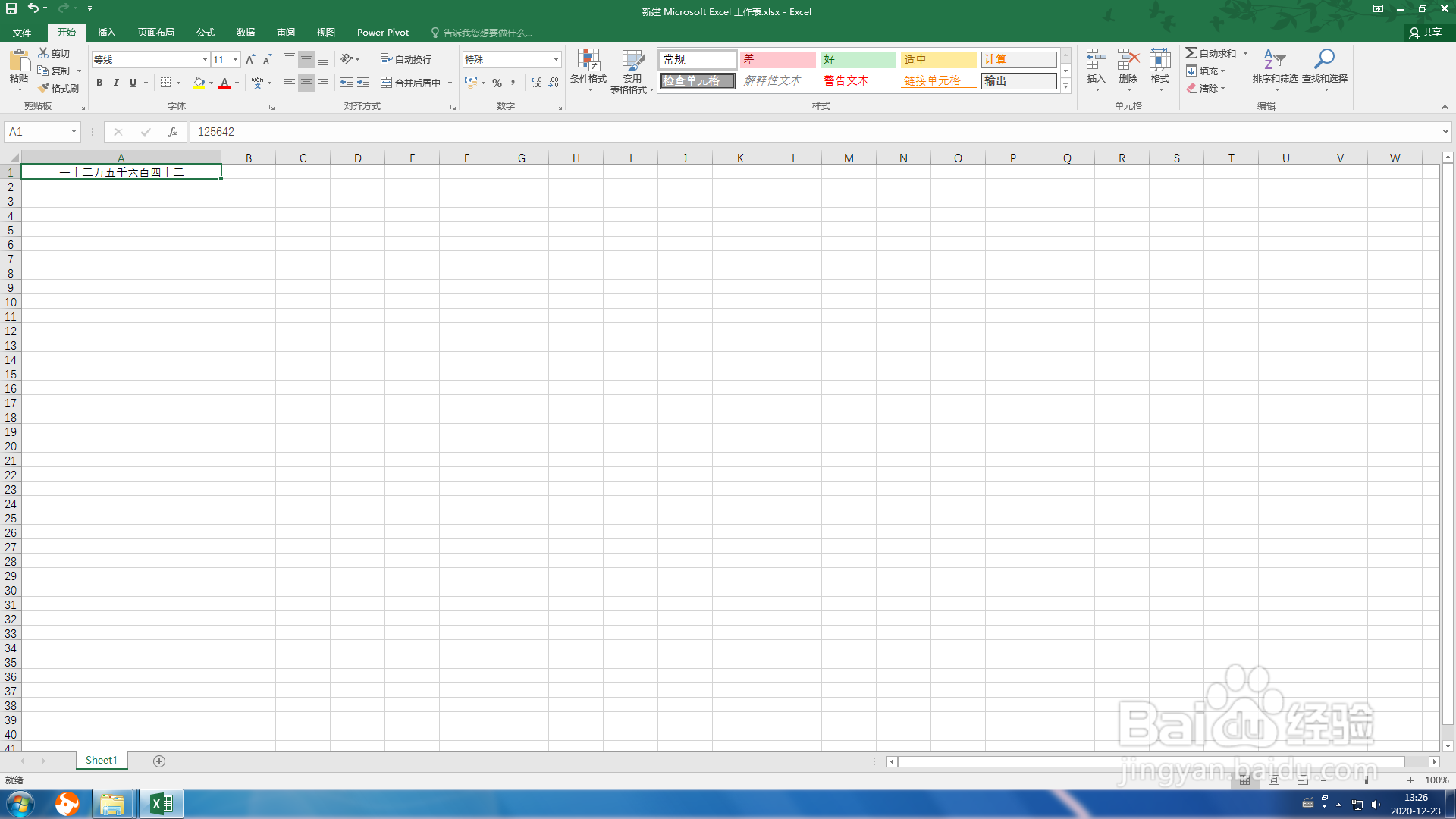Open the 文件 File tab
The width and height of the screenshot is (1456, 819).
tap(22, 33)
